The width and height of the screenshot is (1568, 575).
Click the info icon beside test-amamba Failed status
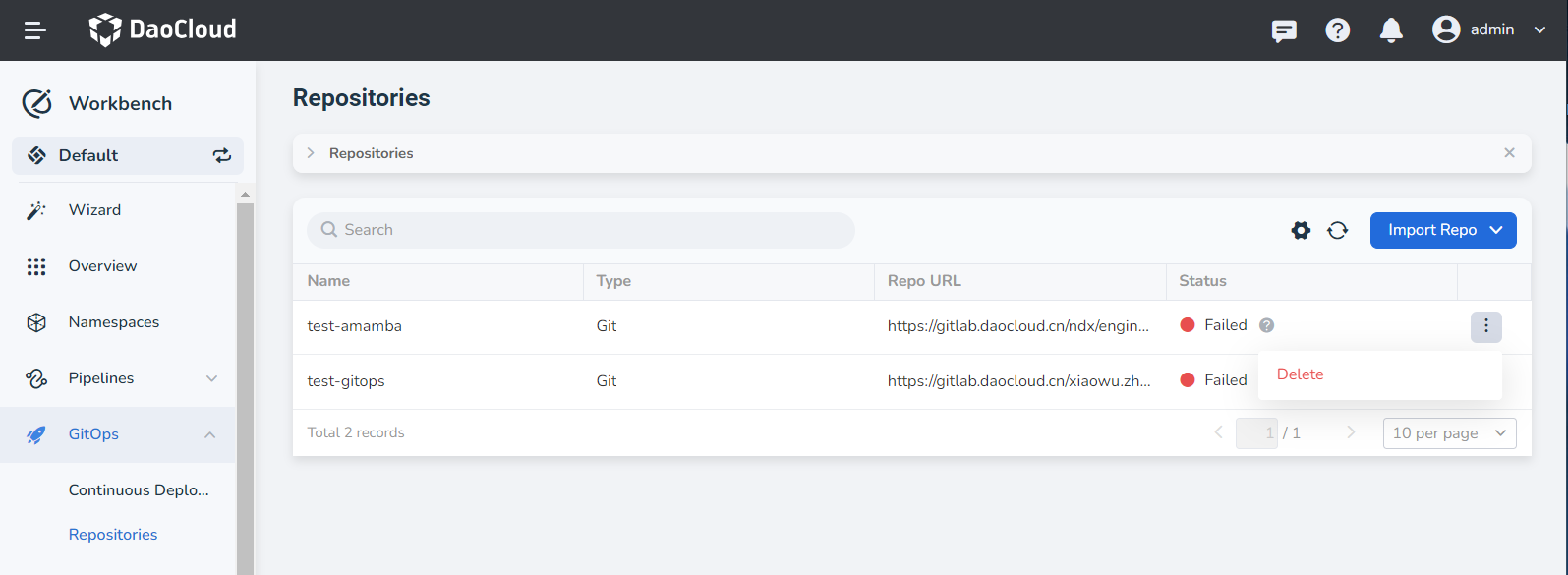coord(1267,325)
